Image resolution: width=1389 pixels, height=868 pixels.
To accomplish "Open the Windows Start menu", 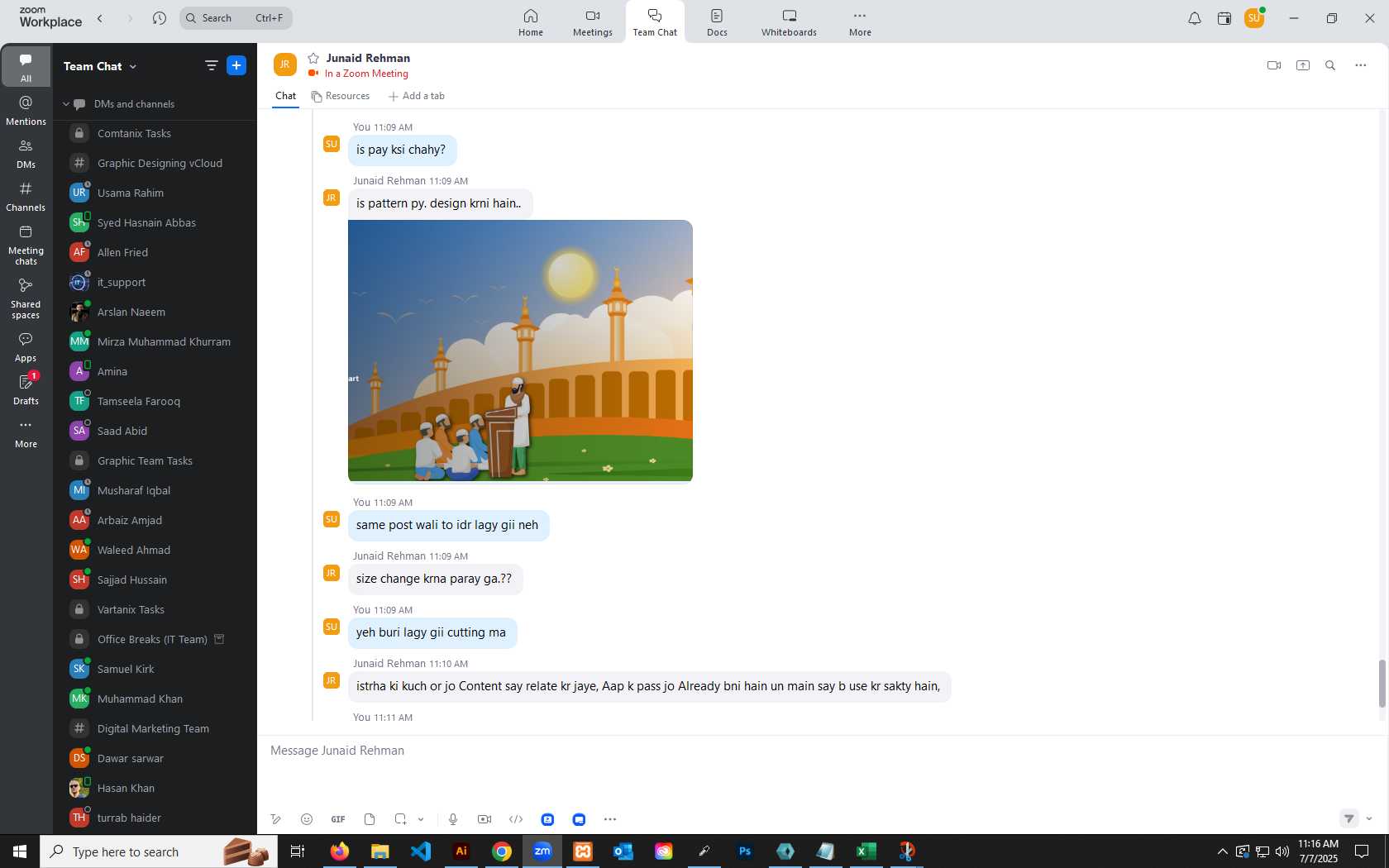I will coord(20,851).
